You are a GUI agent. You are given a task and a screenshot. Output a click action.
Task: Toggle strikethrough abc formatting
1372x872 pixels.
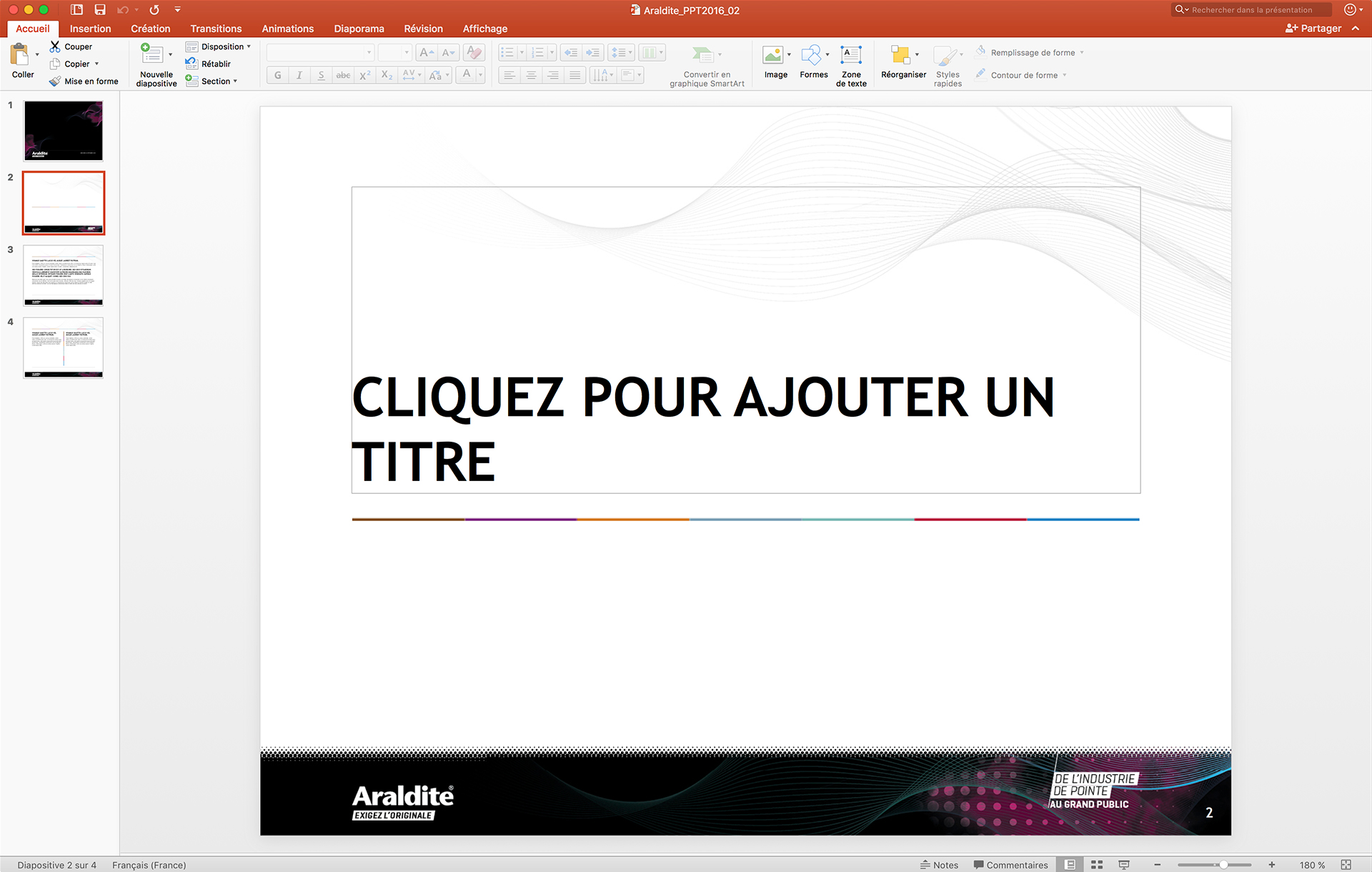(343, 75)
